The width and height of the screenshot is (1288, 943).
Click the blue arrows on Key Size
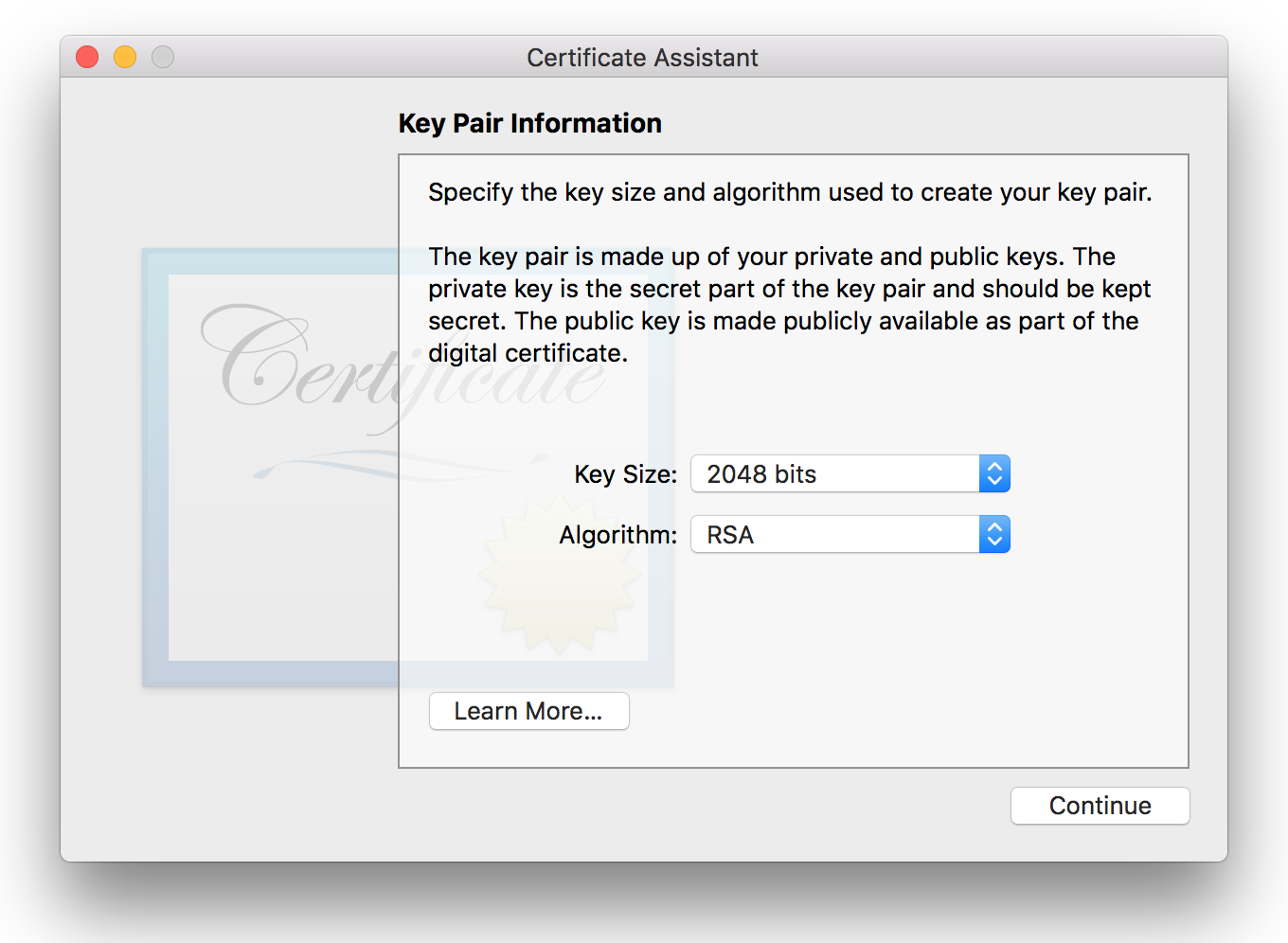tap(994, 473)
